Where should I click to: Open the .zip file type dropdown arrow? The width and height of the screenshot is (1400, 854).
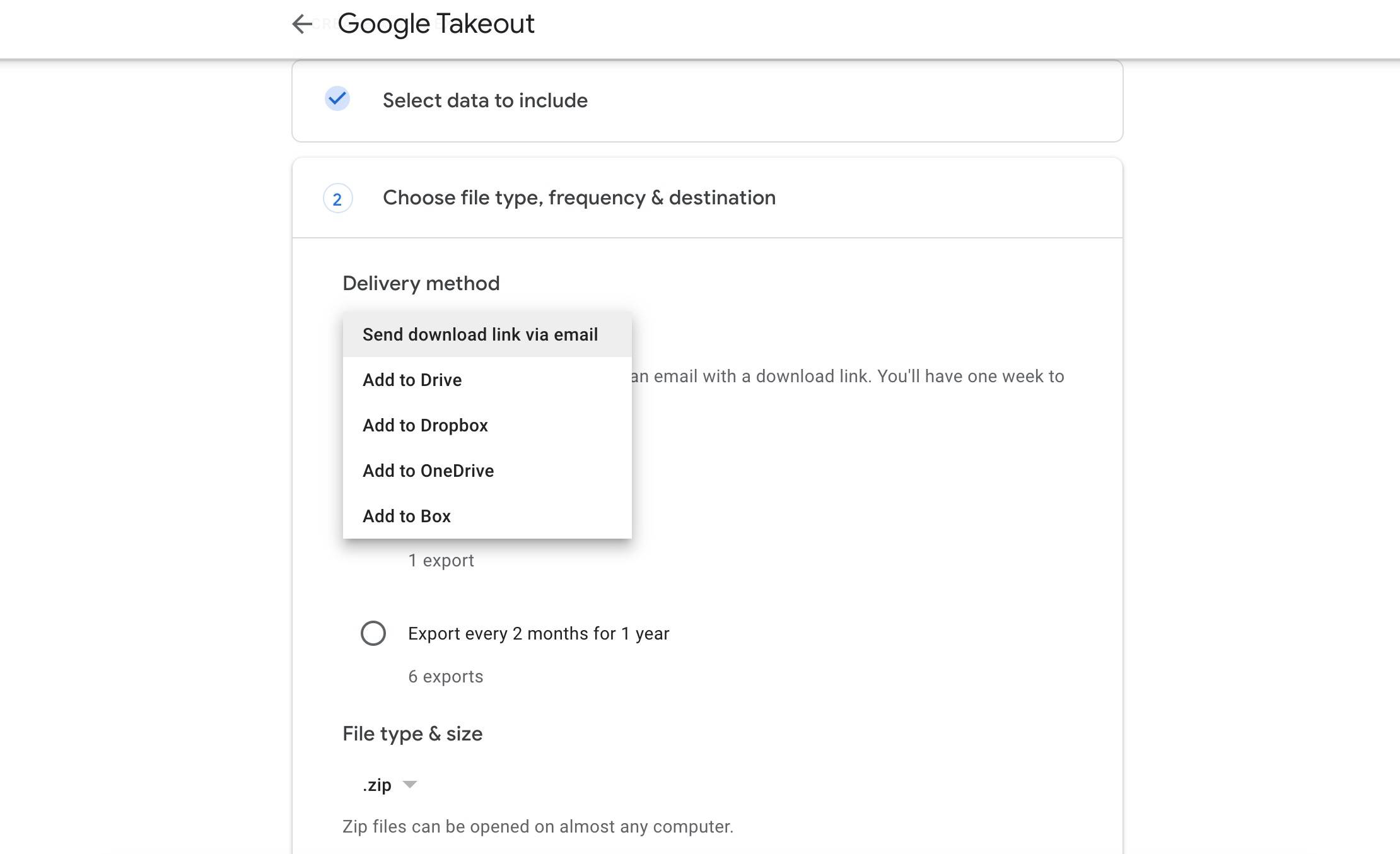[410, 785]
